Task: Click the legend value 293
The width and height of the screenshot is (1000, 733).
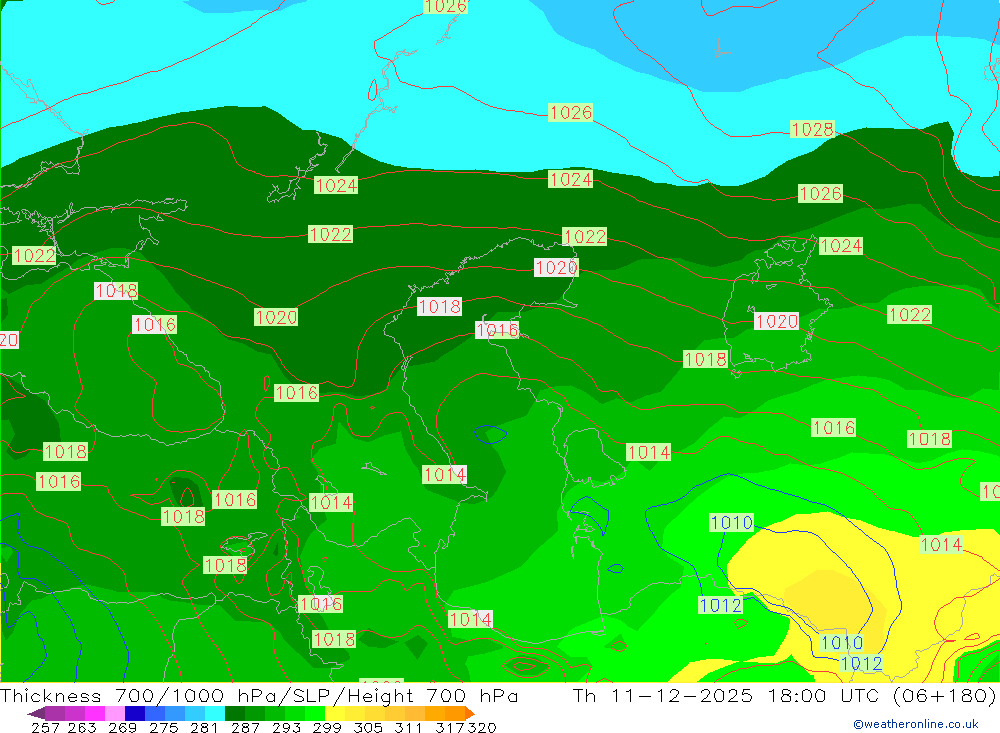Action: pos(286,727)
